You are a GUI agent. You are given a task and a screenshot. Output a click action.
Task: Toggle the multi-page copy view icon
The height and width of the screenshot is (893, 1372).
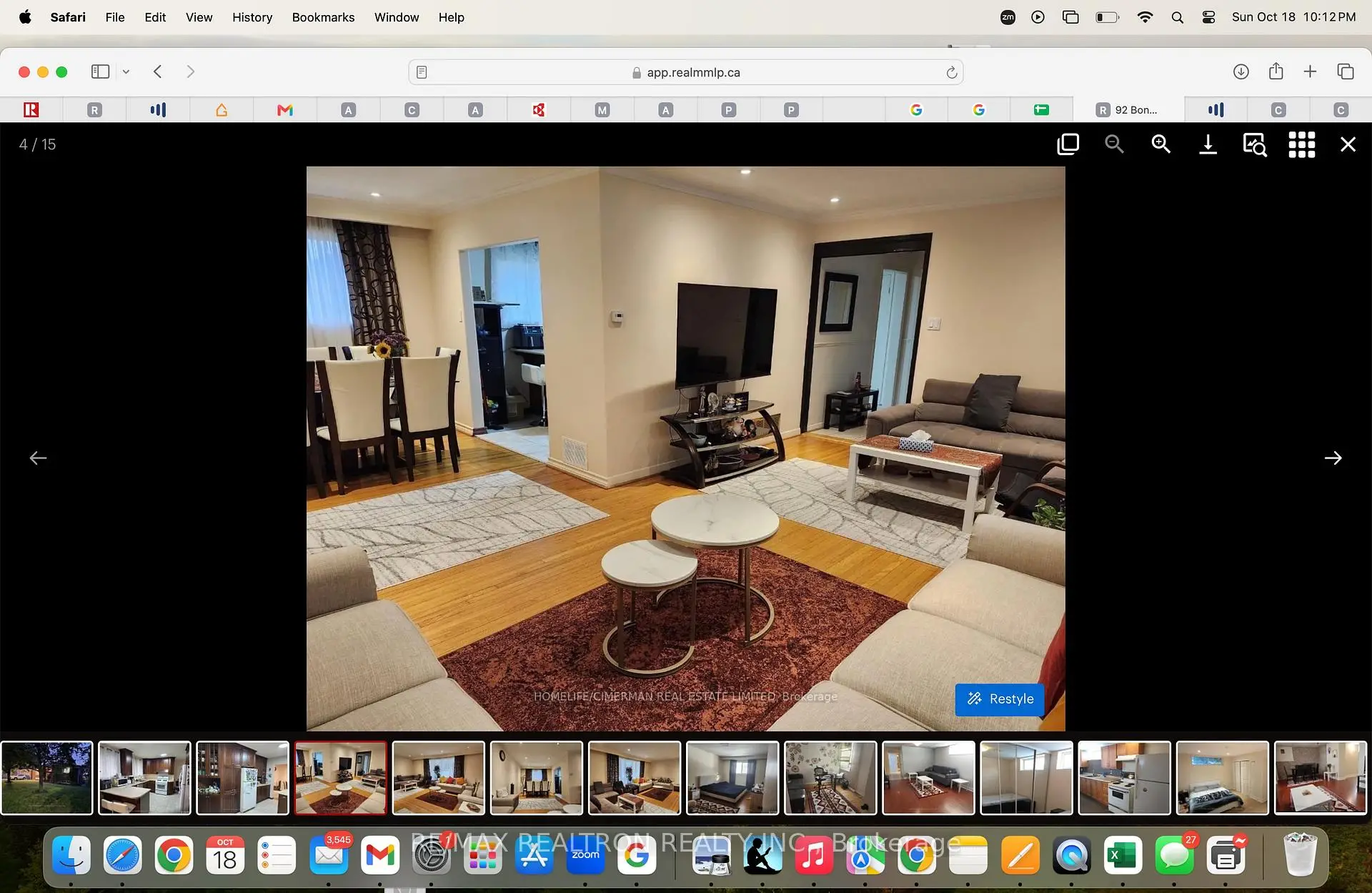[1068, 144]
